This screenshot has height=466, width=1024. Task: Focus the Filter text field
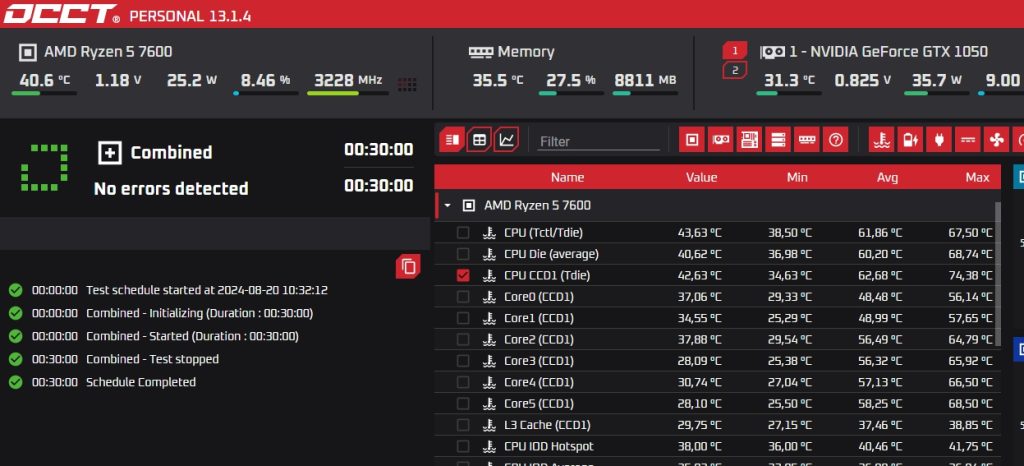point(599,141)
